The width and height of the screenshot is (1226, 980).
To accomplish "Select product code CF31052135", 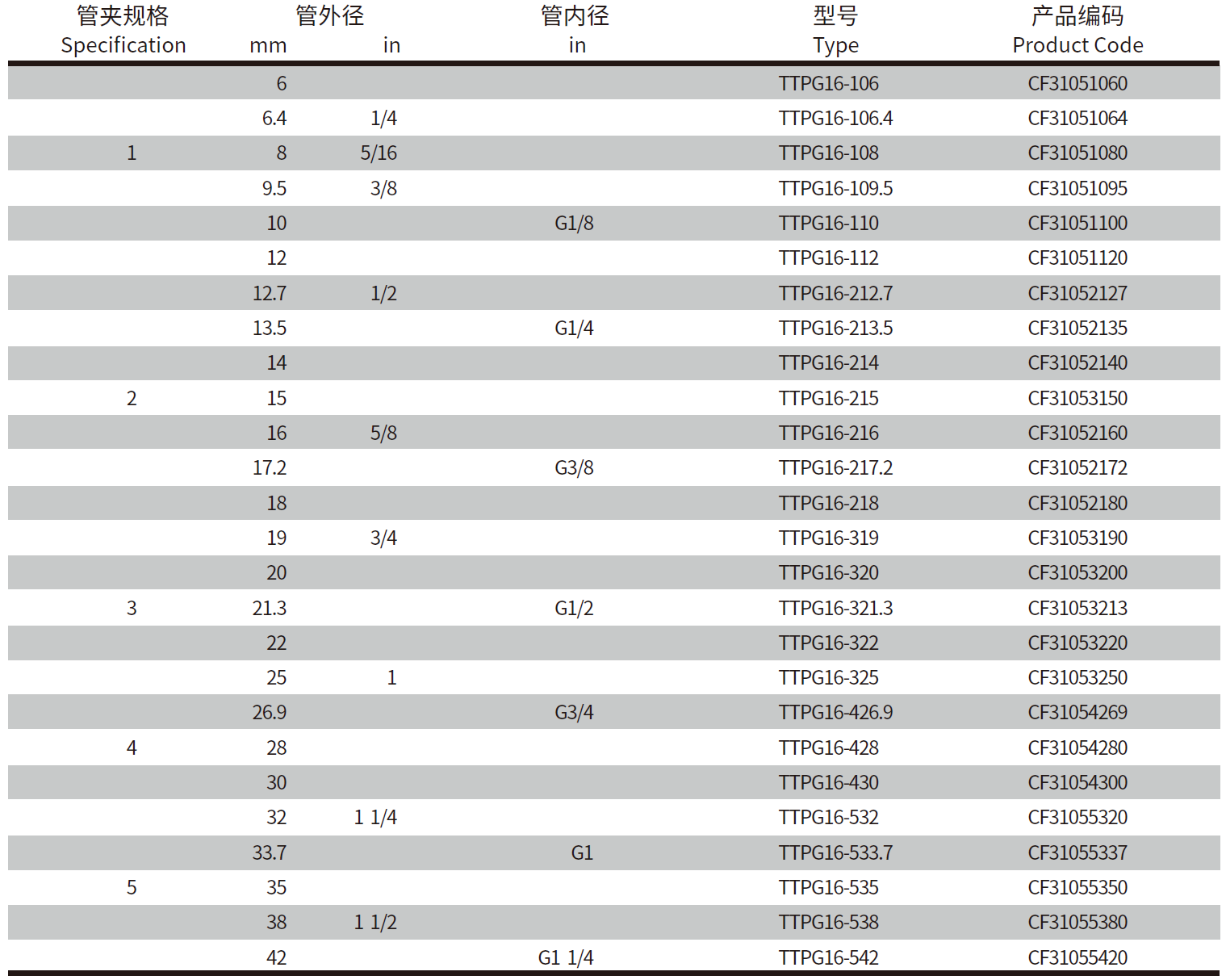I will point(1077,328).
